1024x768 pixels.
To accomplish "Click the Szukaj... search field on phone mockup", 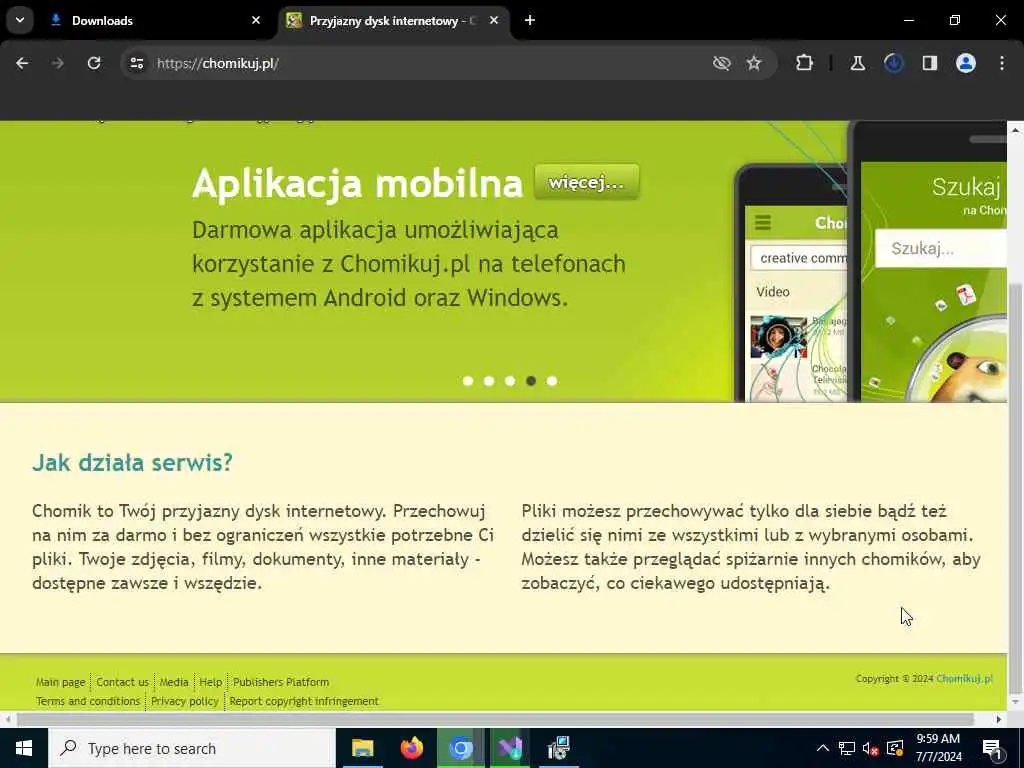I will (940, 248).
